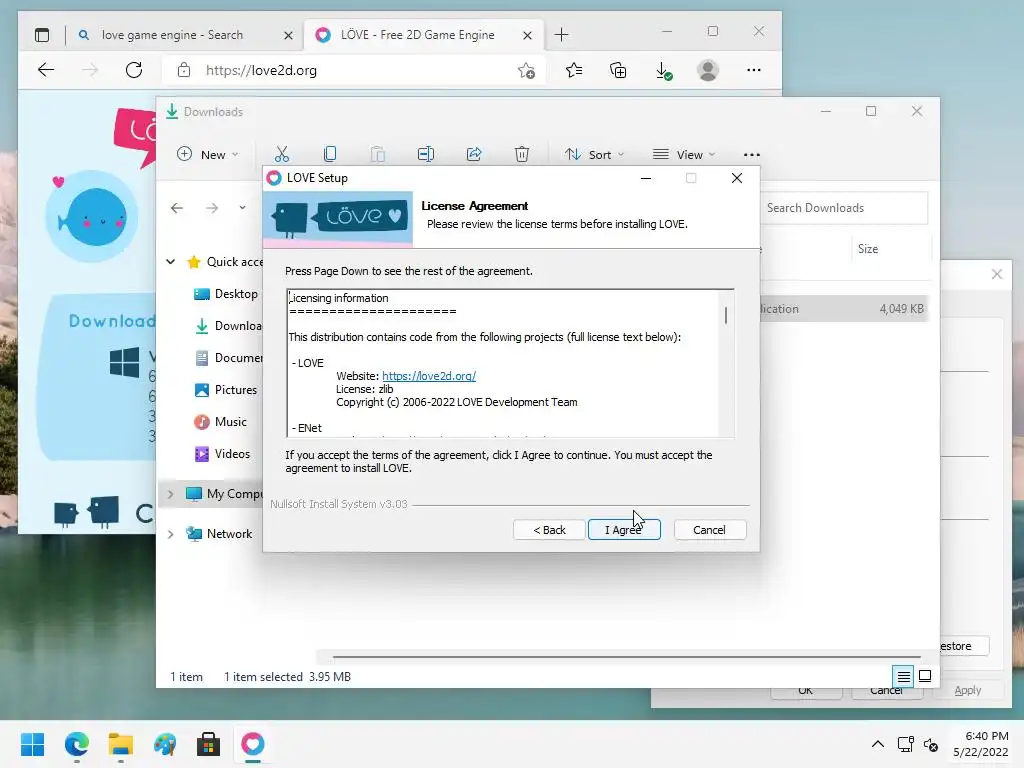The width and height of the screenshot is (1024, 768).
Task: Open the Edge profile icon
Action: (708, 70)
